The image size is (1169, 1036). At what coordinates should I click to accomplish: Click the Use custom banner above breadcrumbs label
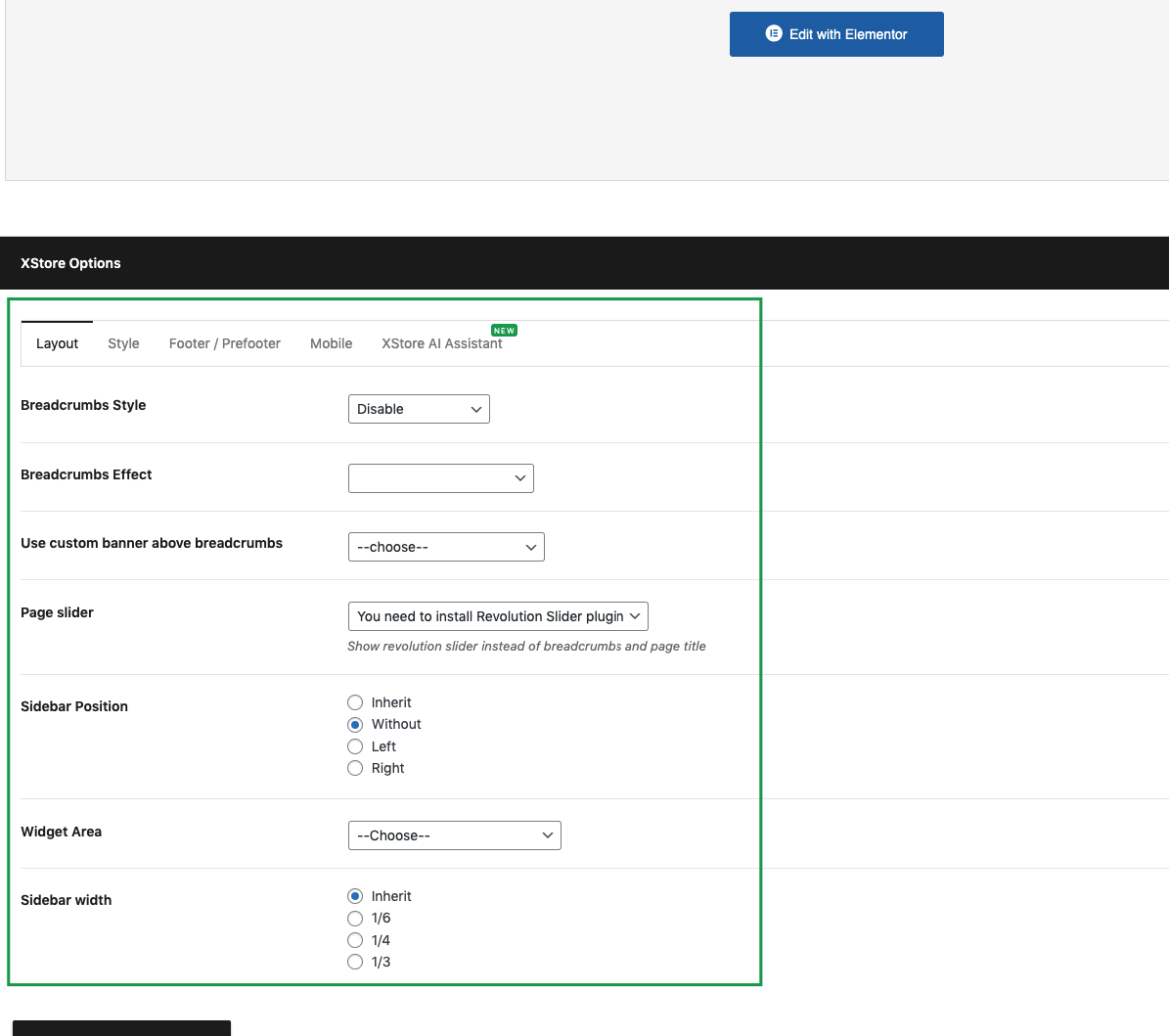[152, 543]
